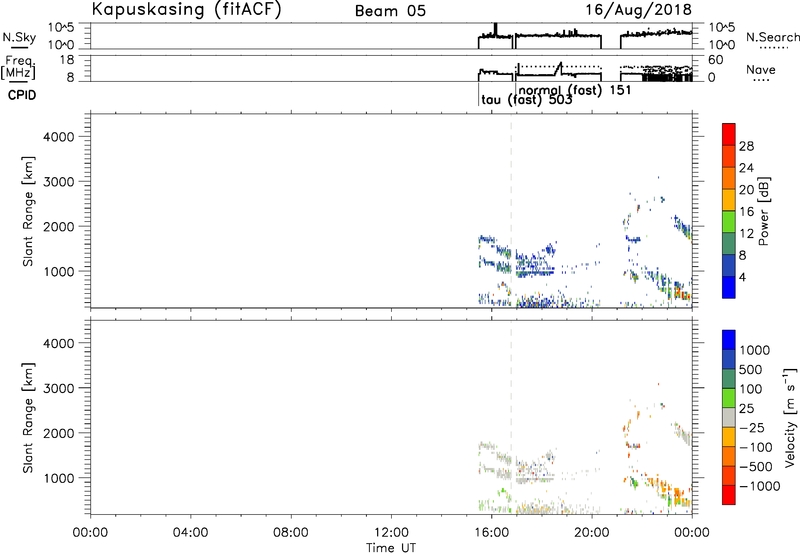Click the 00:00 tick label at left of the time axis
The height and width of the screenshot is (554, 800).
pyautogui.click(x=90, y=533)
